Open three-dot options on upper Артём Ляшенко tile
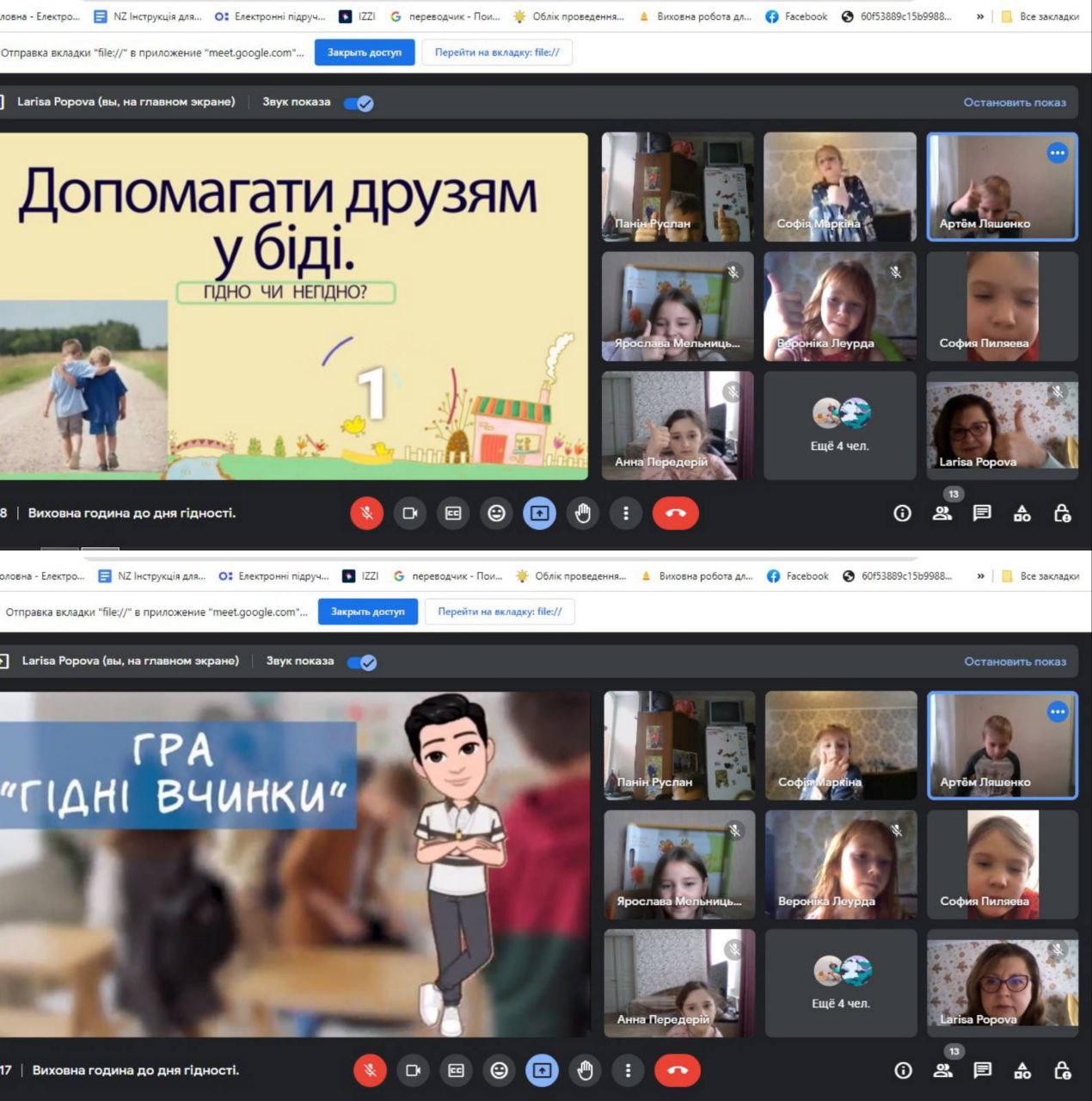1092x1101 pixels. click(1057, 153)
